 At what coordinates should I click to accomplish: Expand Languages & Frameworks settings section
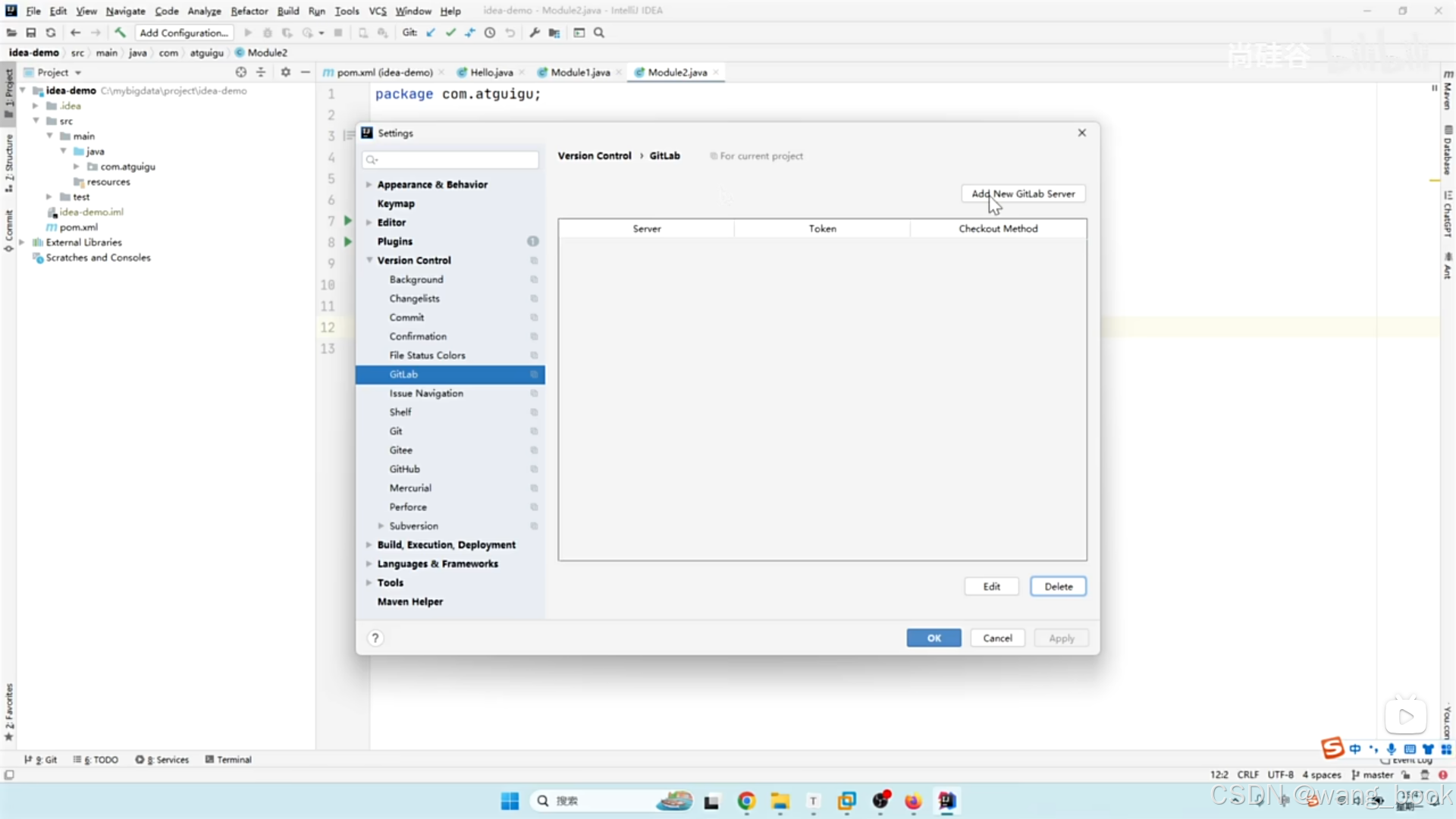369,564
